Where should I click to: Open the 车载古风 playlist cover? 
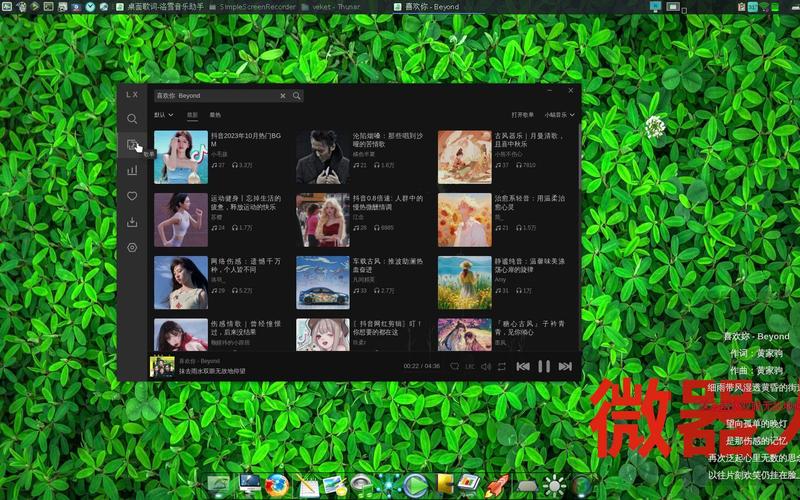[323, 283]
